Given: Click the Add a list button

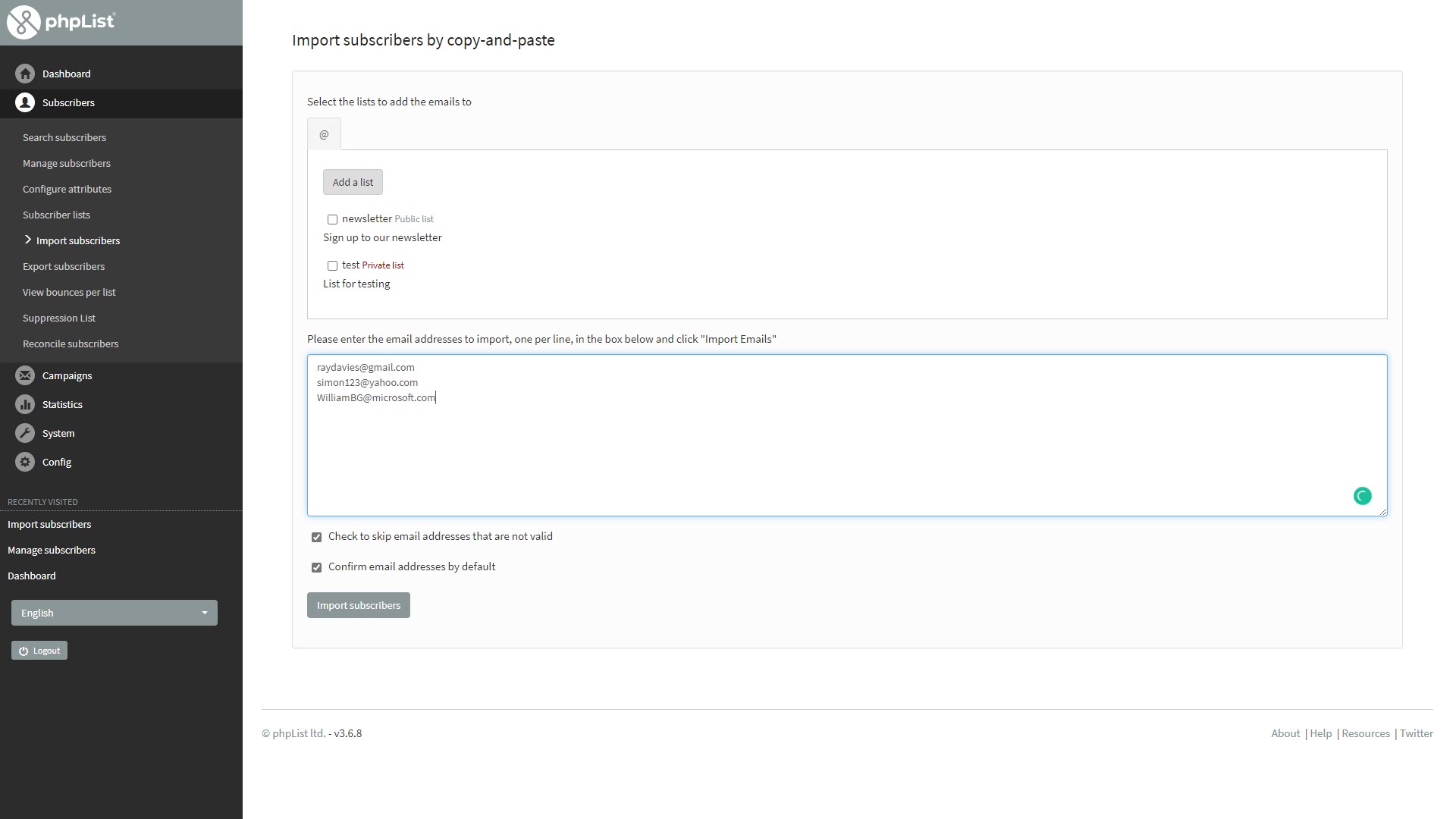Looking at the screenshot, I should click(353, 182).
